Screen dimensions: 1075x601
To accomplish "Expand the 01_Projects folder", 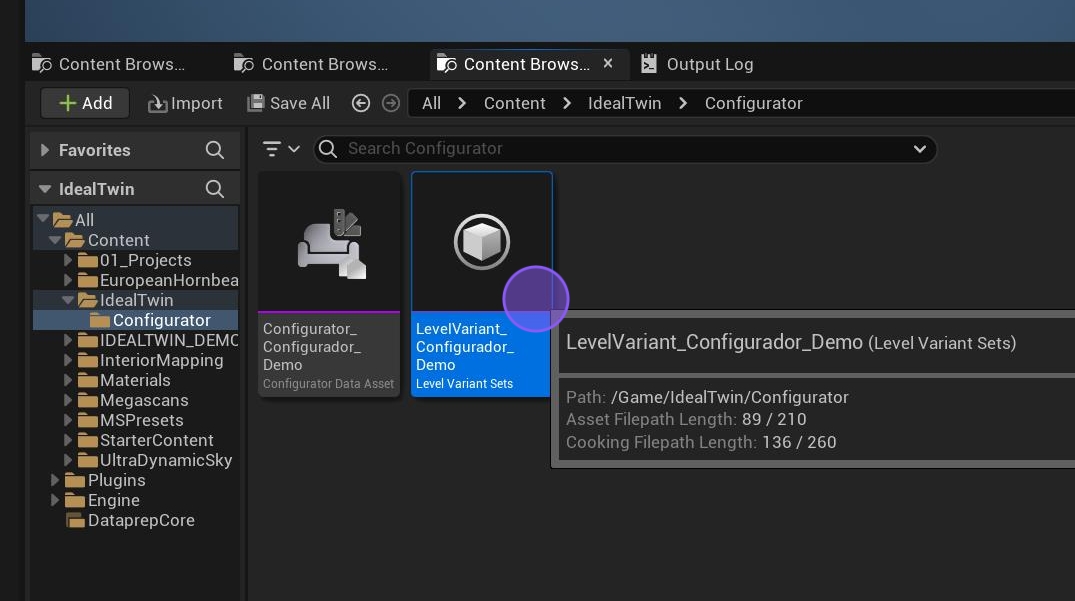I will 67,260.
